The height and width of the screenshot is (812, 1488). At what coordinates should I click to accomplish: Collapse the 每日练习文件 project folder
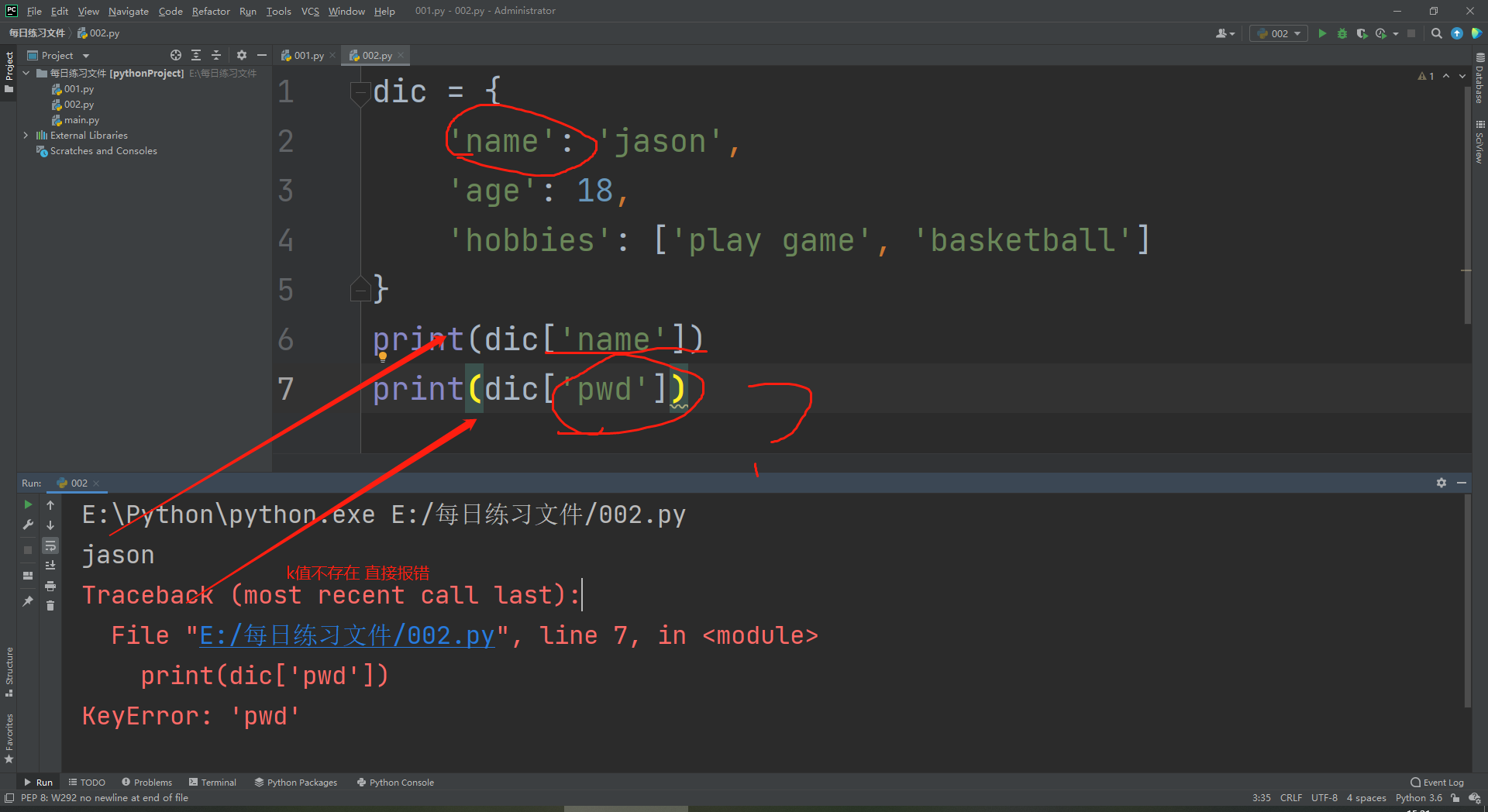[26, 73]
